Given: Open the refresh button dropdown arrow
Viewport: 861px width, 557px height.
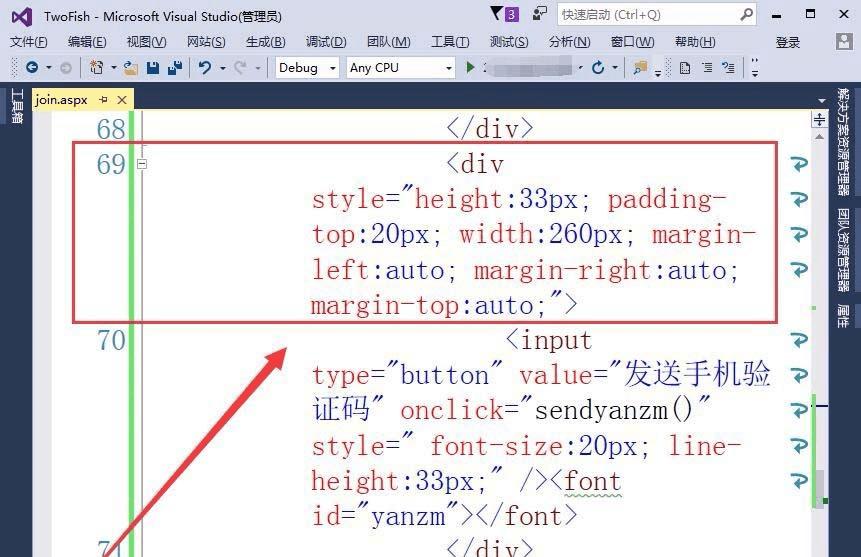Looking at the screenshot, I should [x=615, y=68].
